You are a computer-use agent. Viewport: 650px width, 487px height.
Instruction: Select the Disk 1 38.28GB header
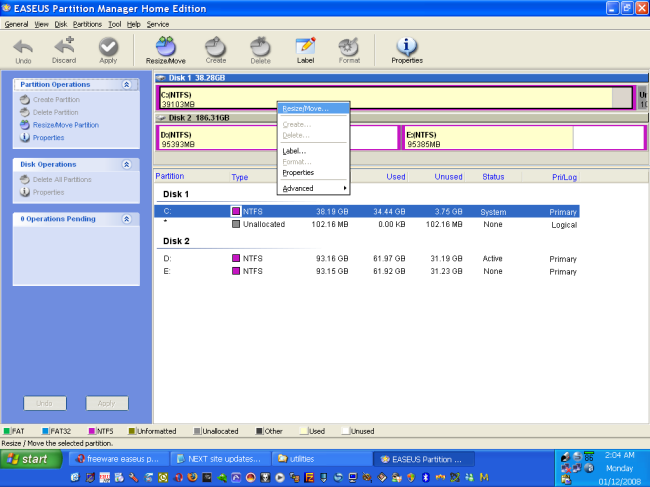[401, 78]
